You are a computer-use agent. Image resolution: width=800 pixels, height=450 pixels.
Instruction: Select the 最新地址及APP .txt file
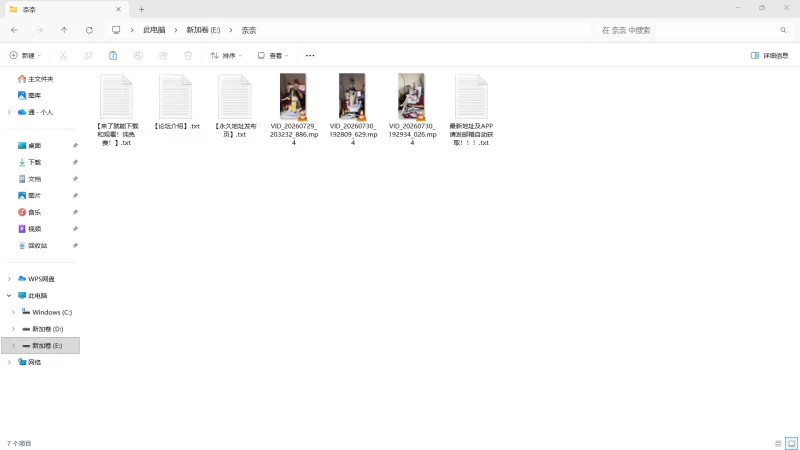pos(471,110)
